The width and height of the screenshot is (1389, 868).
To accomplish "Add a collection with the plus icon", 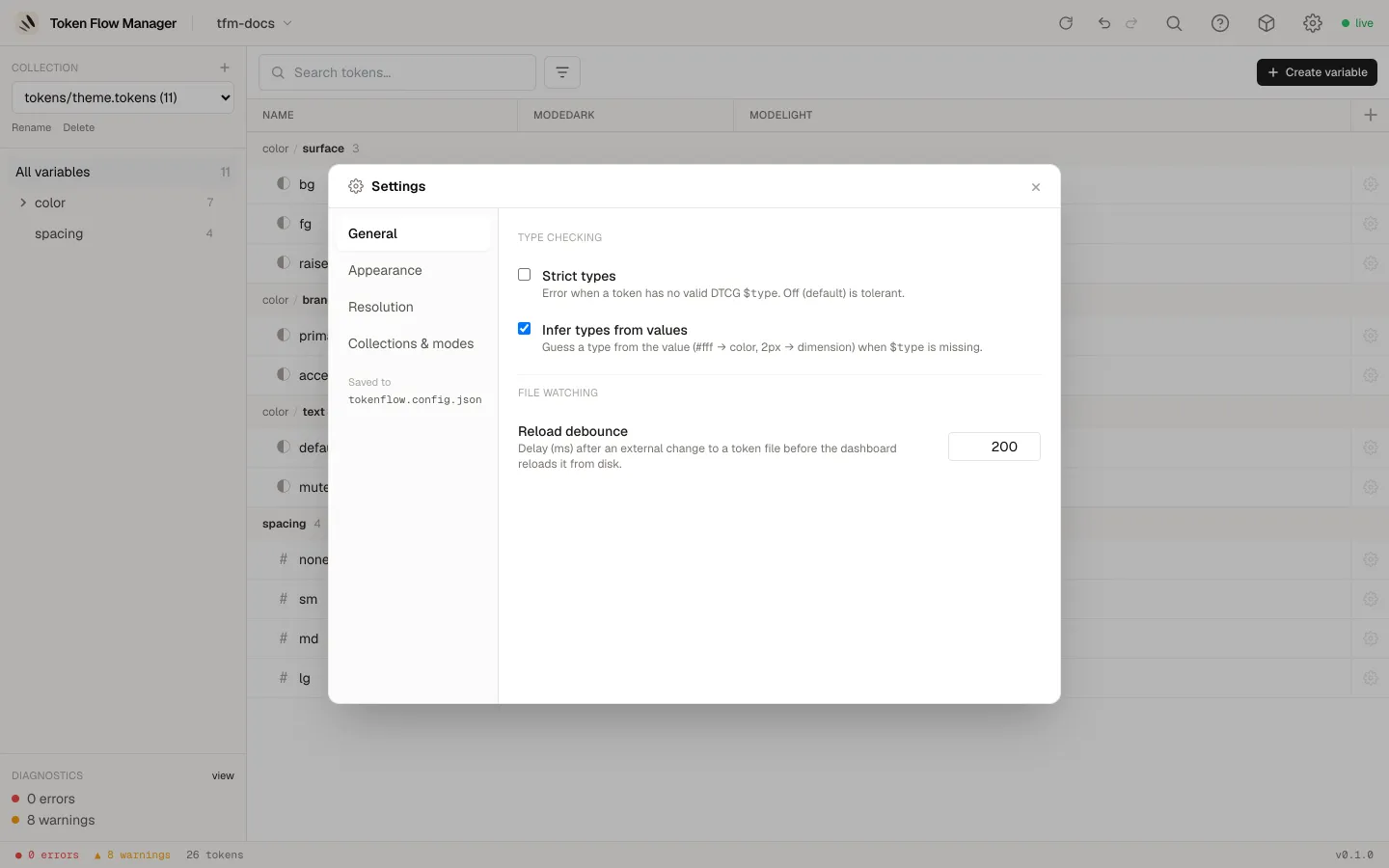I will (225, 68).
